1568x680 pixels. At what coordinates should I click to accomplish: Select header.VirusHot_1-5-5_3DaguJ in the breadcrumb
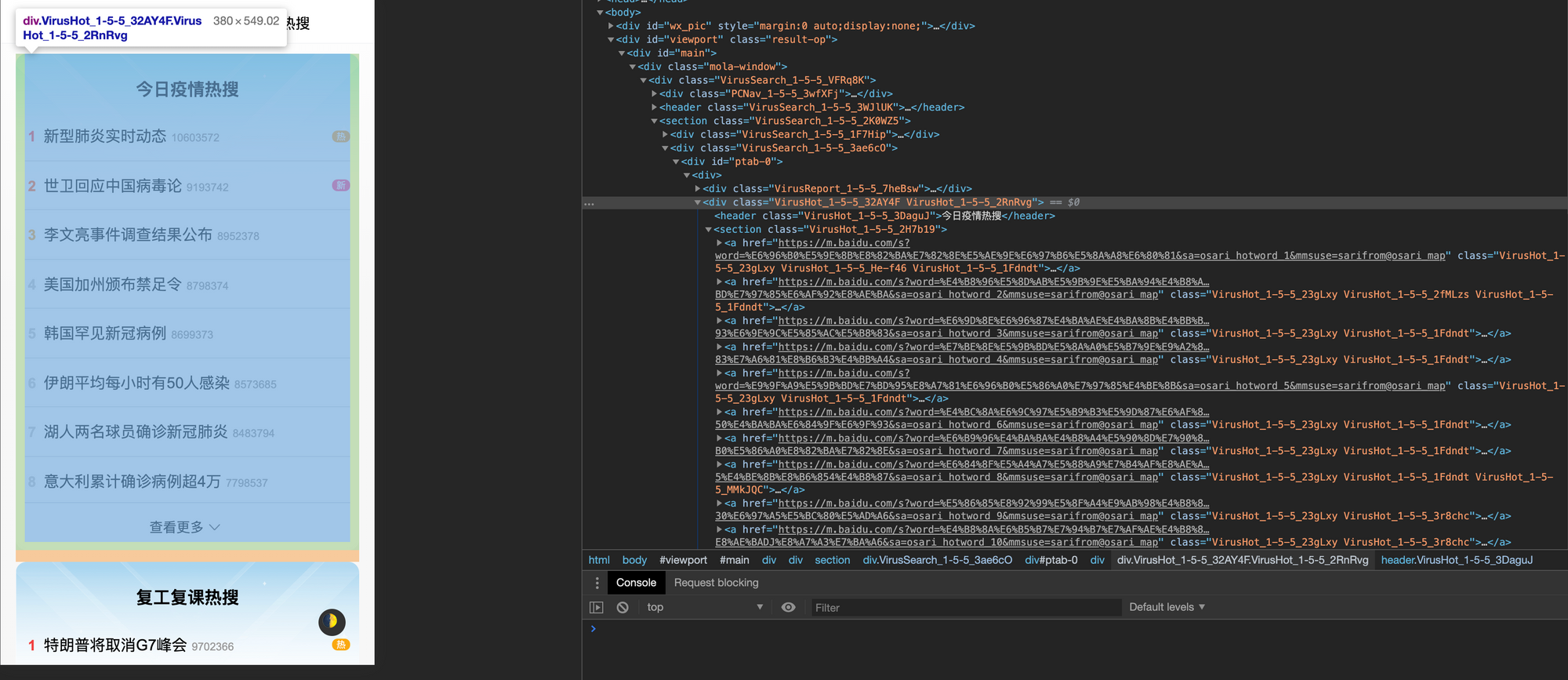tap(1457, 560)
